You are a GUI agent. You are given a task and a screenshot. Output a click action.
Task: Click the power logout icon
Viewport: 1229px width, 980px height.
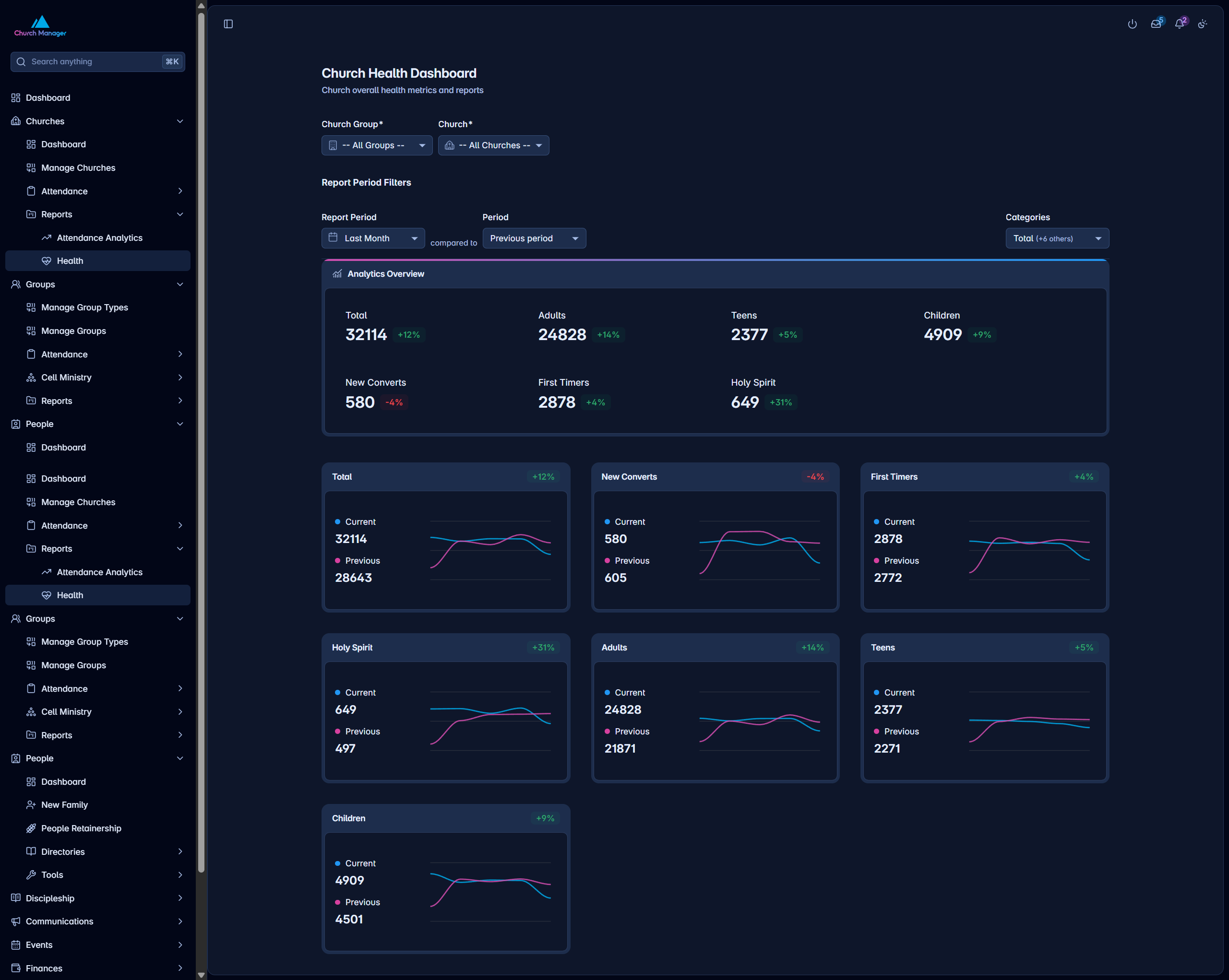coord(1132,24)
